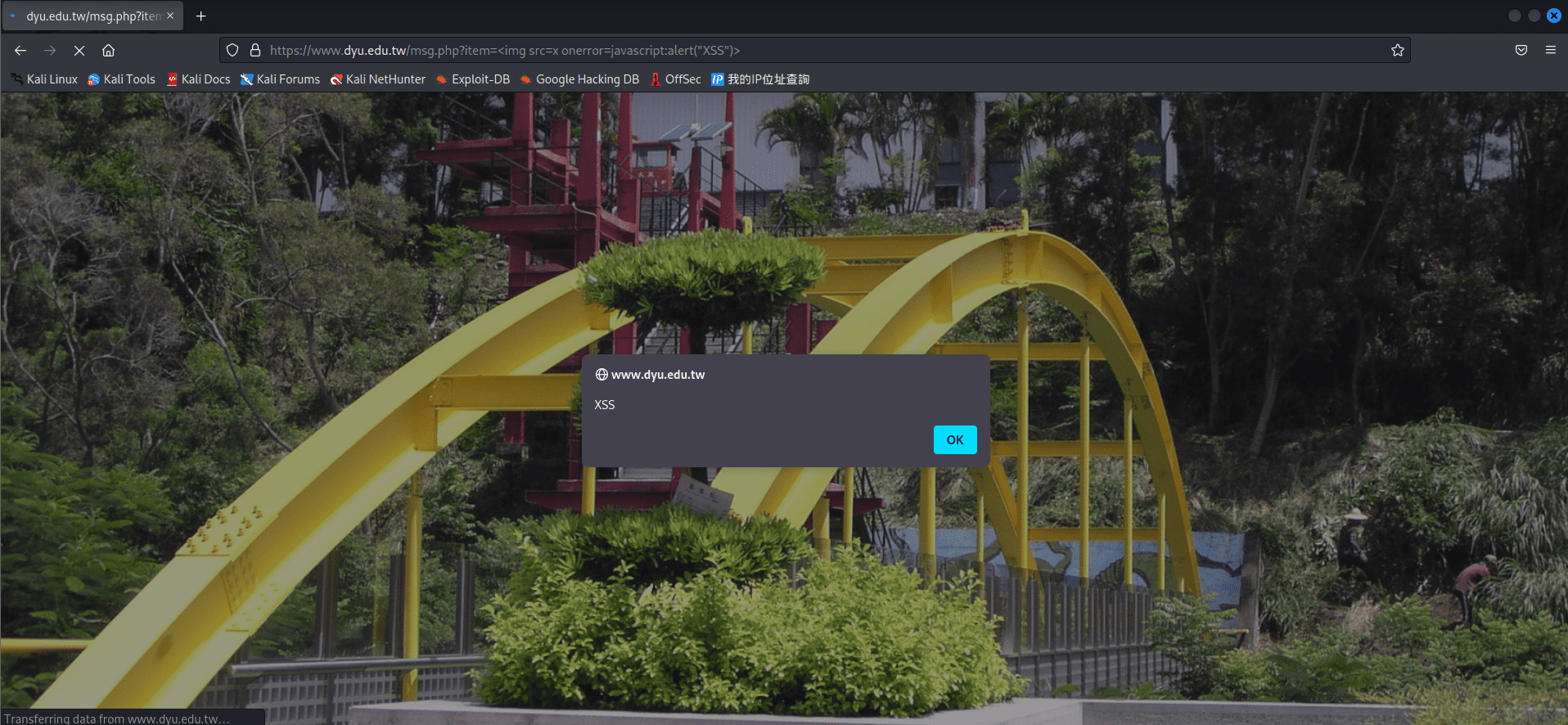Open the Google Hacking DB bookmark
Screen dimensions: 1568x725
pyautogui.click(x=579, y=79)
